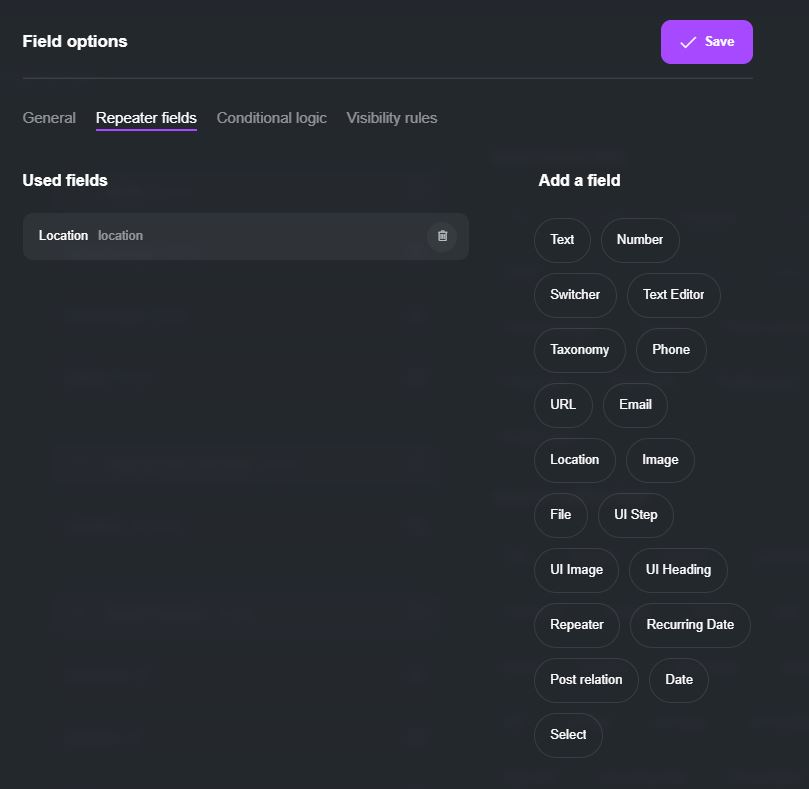The width and height of the screenshot is (809, 789).
Task: Stay on the Repeater fields tab
Action: tap(146, 117)
